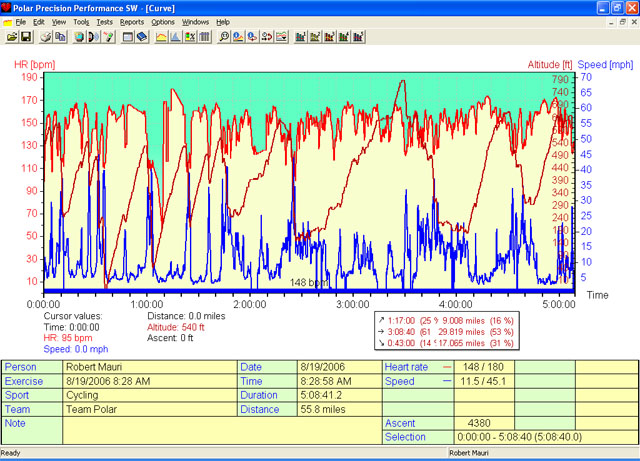Click the Save floppy disk icon
This screenshot has height=461, width=640.
point(26,37)
